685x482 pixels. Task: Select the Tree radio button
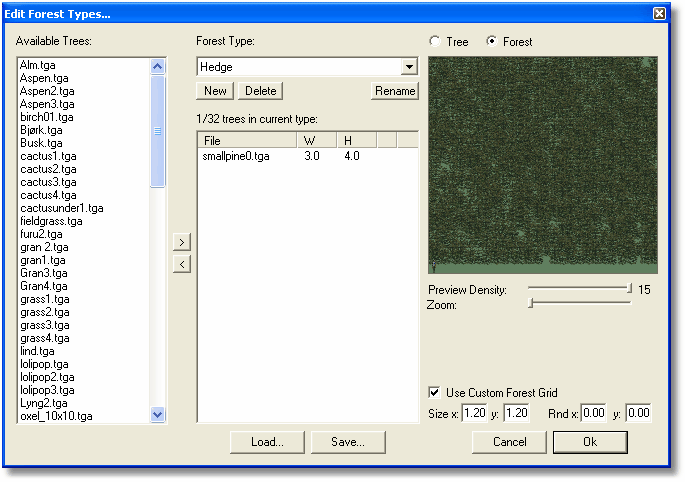point(435,42)
